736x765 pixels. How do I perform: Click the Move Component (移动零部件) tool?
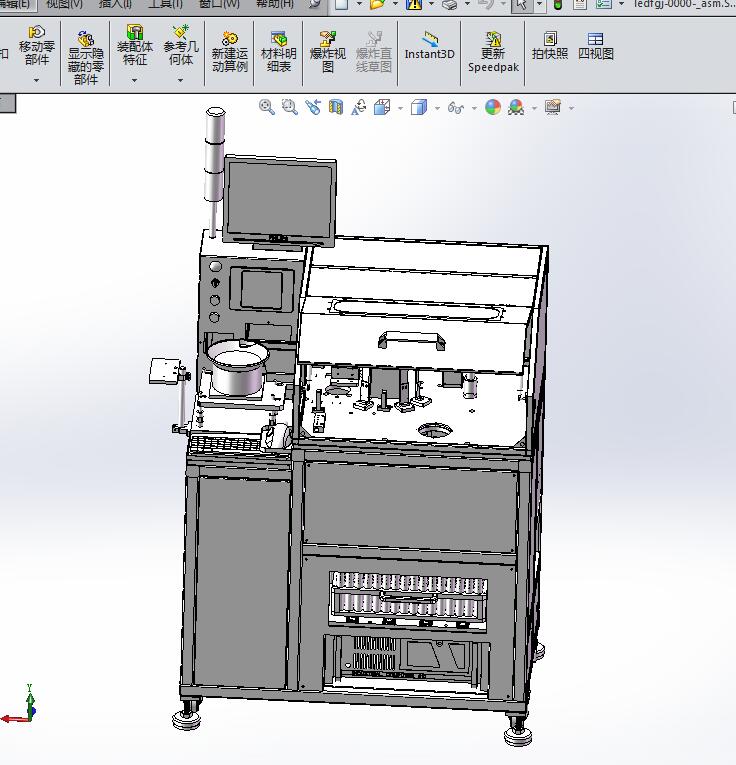click(x=37, y=46)
